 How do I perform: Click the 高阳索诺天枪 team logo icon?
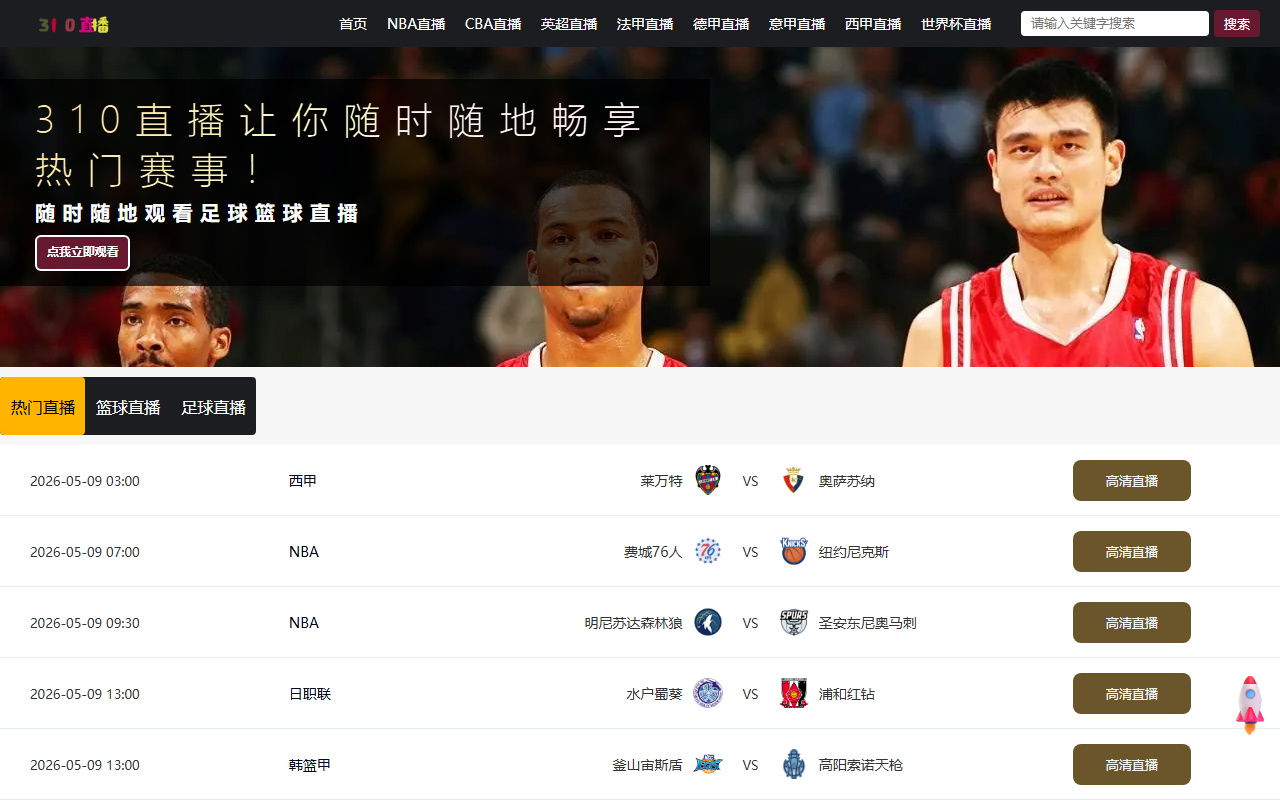click(x=793, y=765)
